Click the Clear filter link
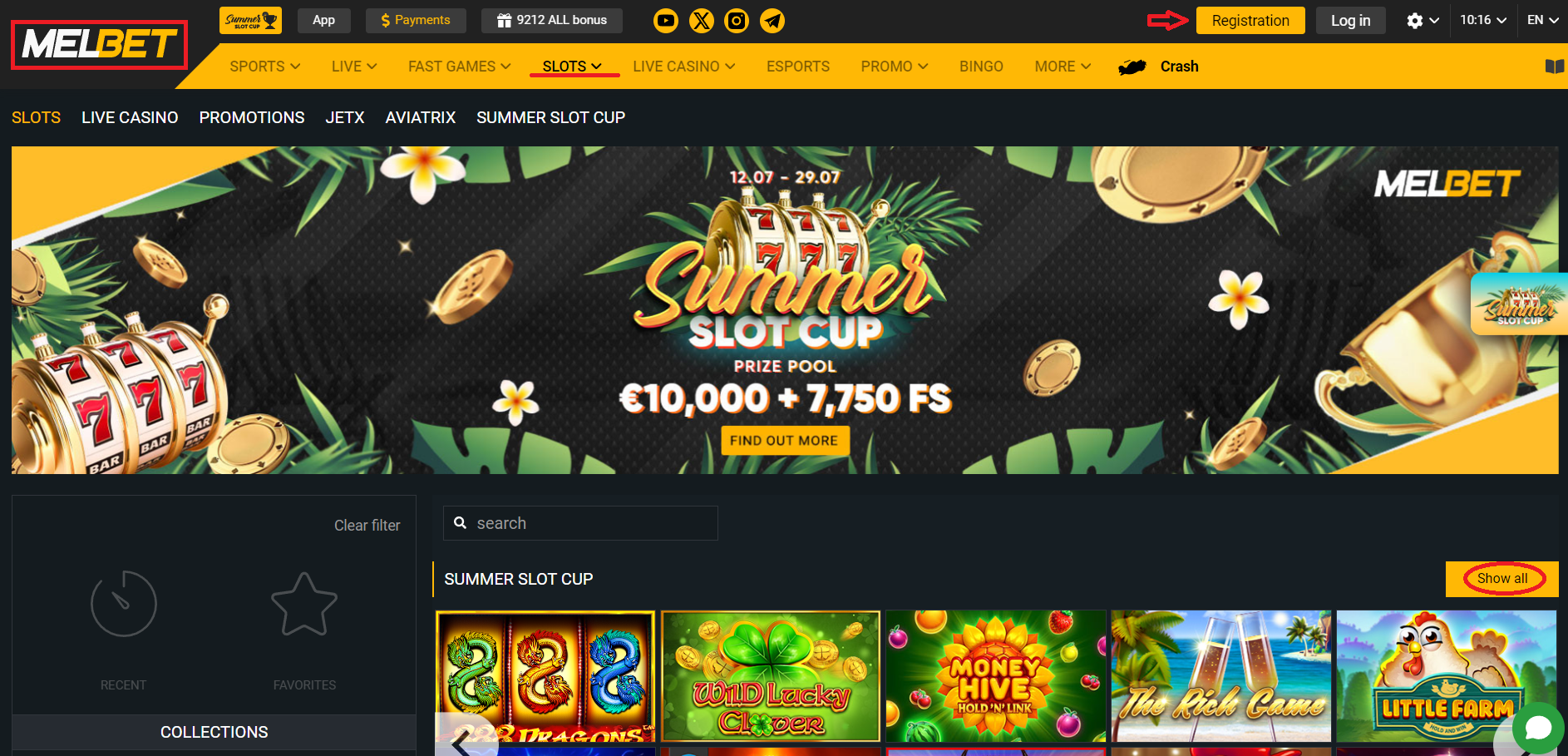Viewport: 1568px width, 756px height. pyautogui.click(x=367, y=526)
